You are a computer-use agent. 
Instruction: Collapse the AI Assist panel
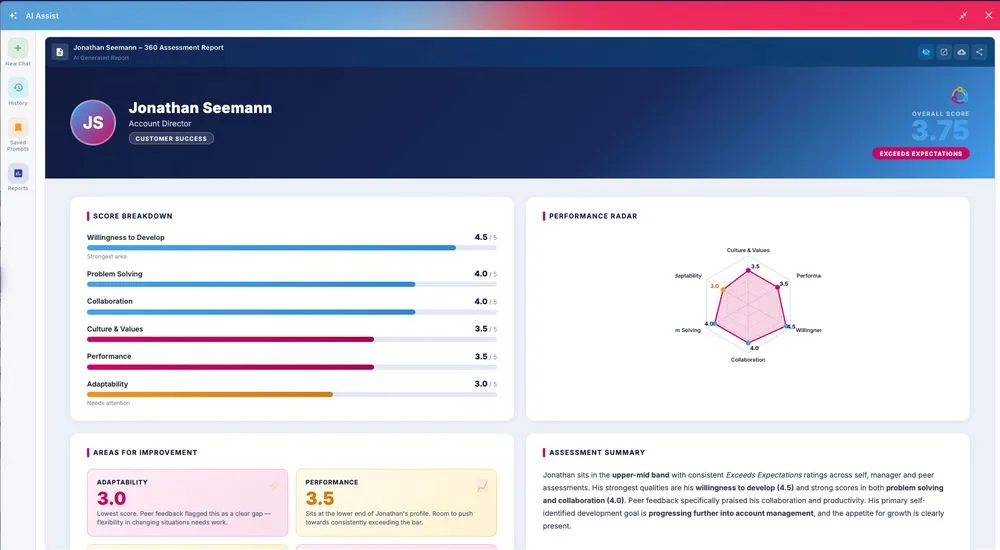coord(963,15)
